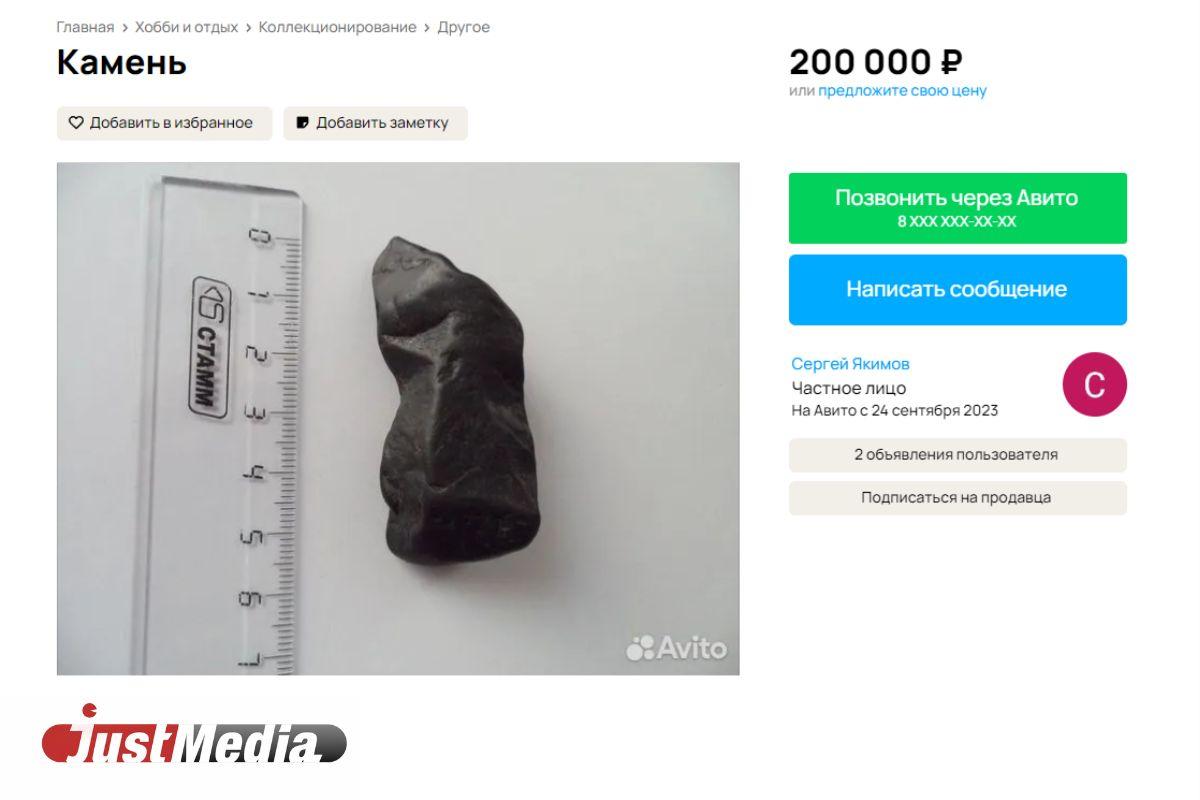1200x800 pixels.
Task: Click the предложите свою цену link
Action: click(x=902, y=91)
